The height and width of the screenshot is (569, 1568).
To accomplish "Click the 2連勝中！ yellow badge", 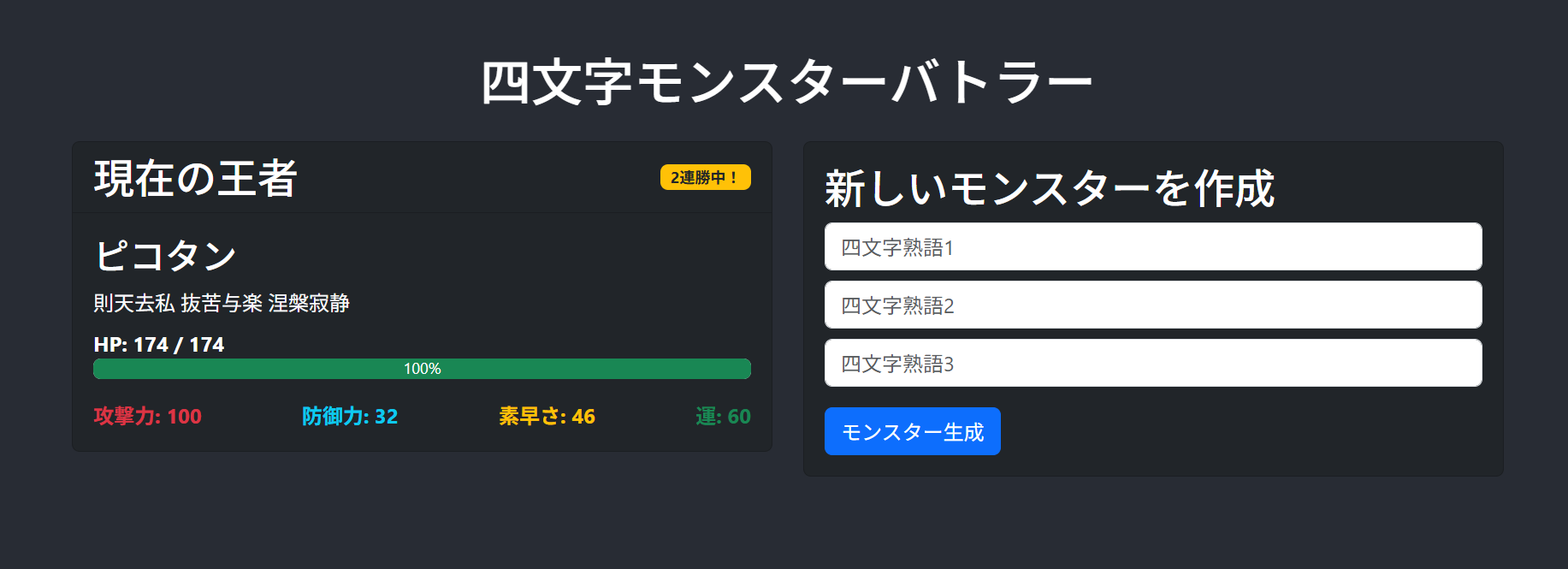I will (706, 177).
